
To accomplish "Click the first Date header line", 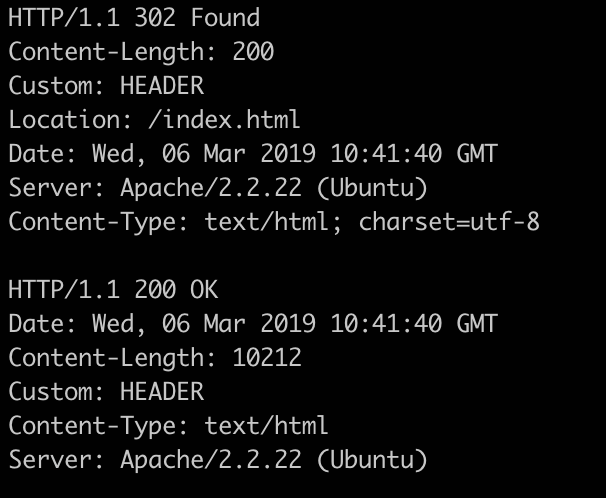I will 253,154.
